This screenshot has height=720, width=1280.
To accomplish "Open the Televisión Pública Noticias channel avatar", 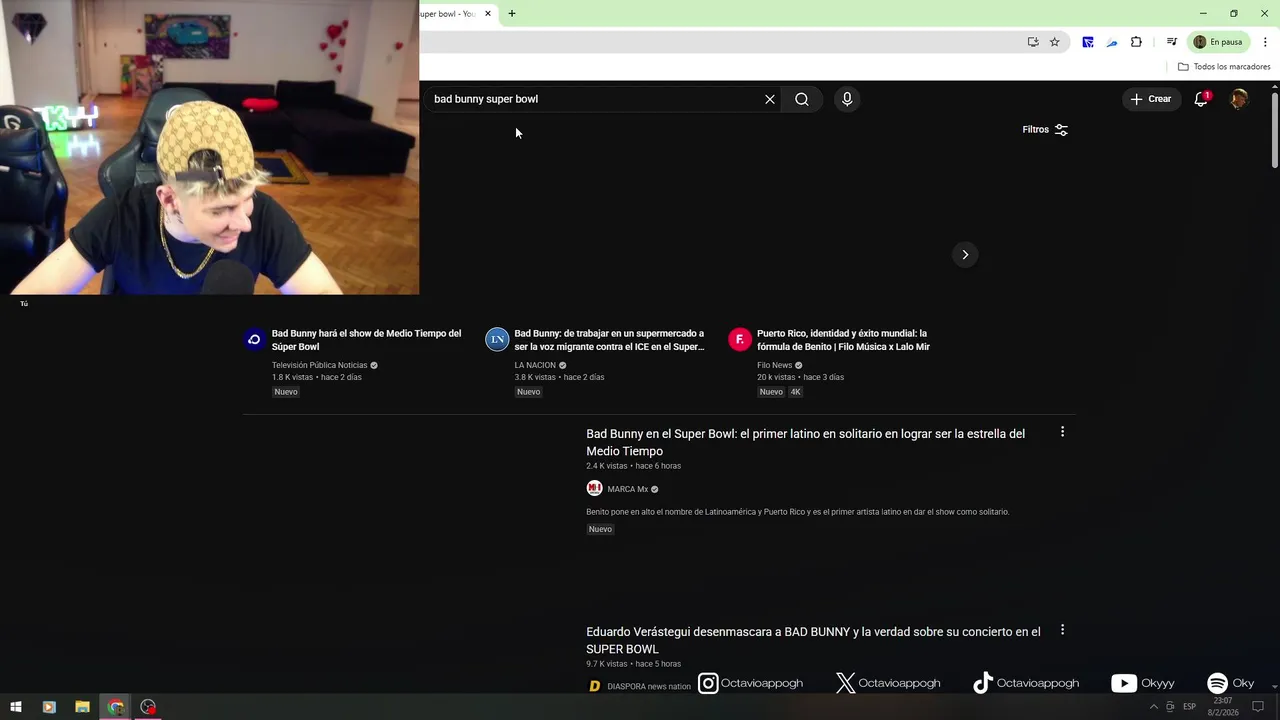I will point(254,340).
